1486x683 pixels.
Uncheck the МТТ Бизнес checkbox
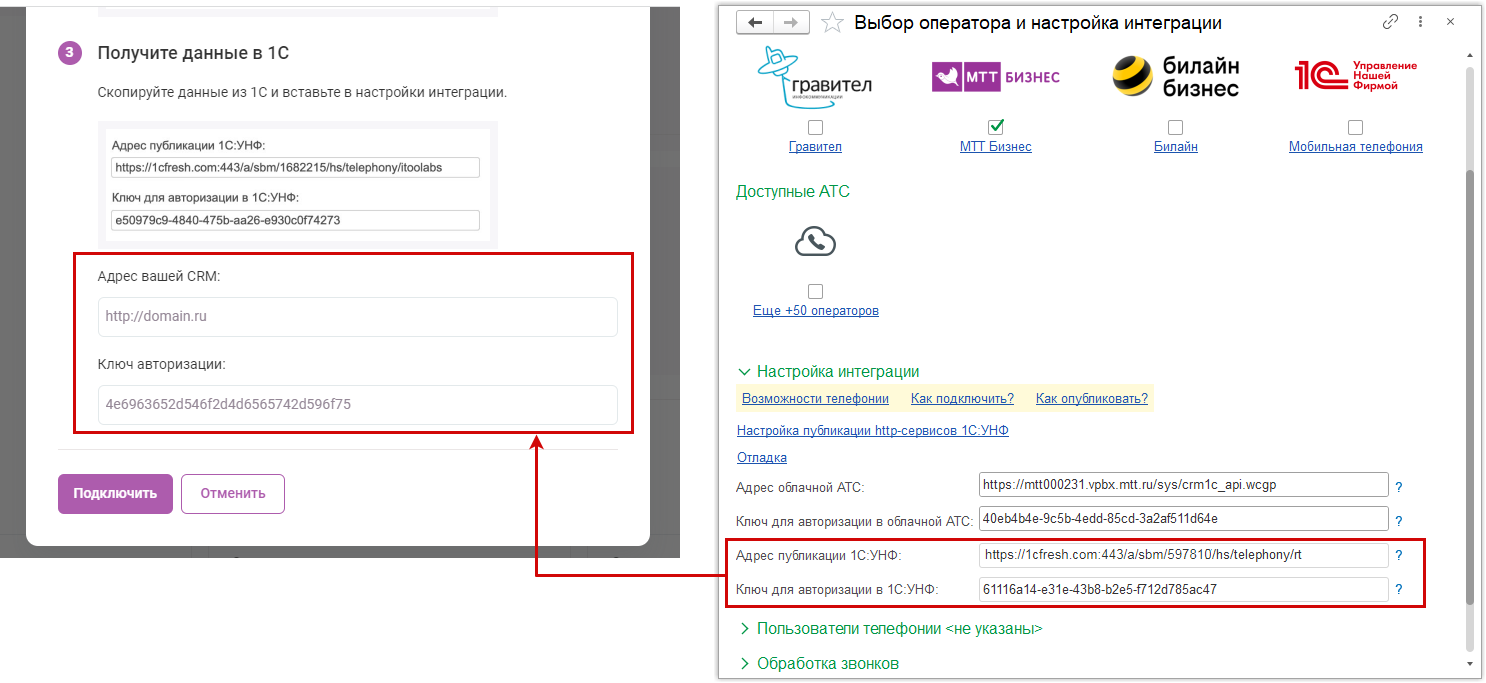[995, 127]
